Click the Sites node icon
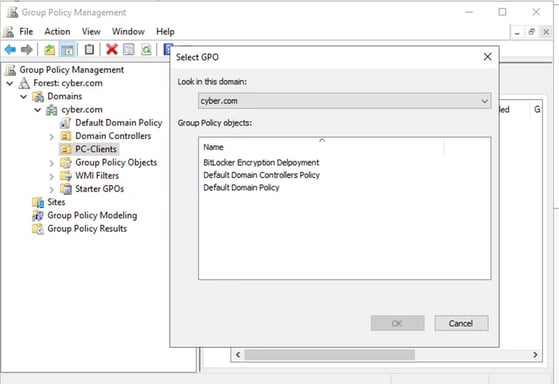Viewport: 559px width, 384px height. pos(38,202)
